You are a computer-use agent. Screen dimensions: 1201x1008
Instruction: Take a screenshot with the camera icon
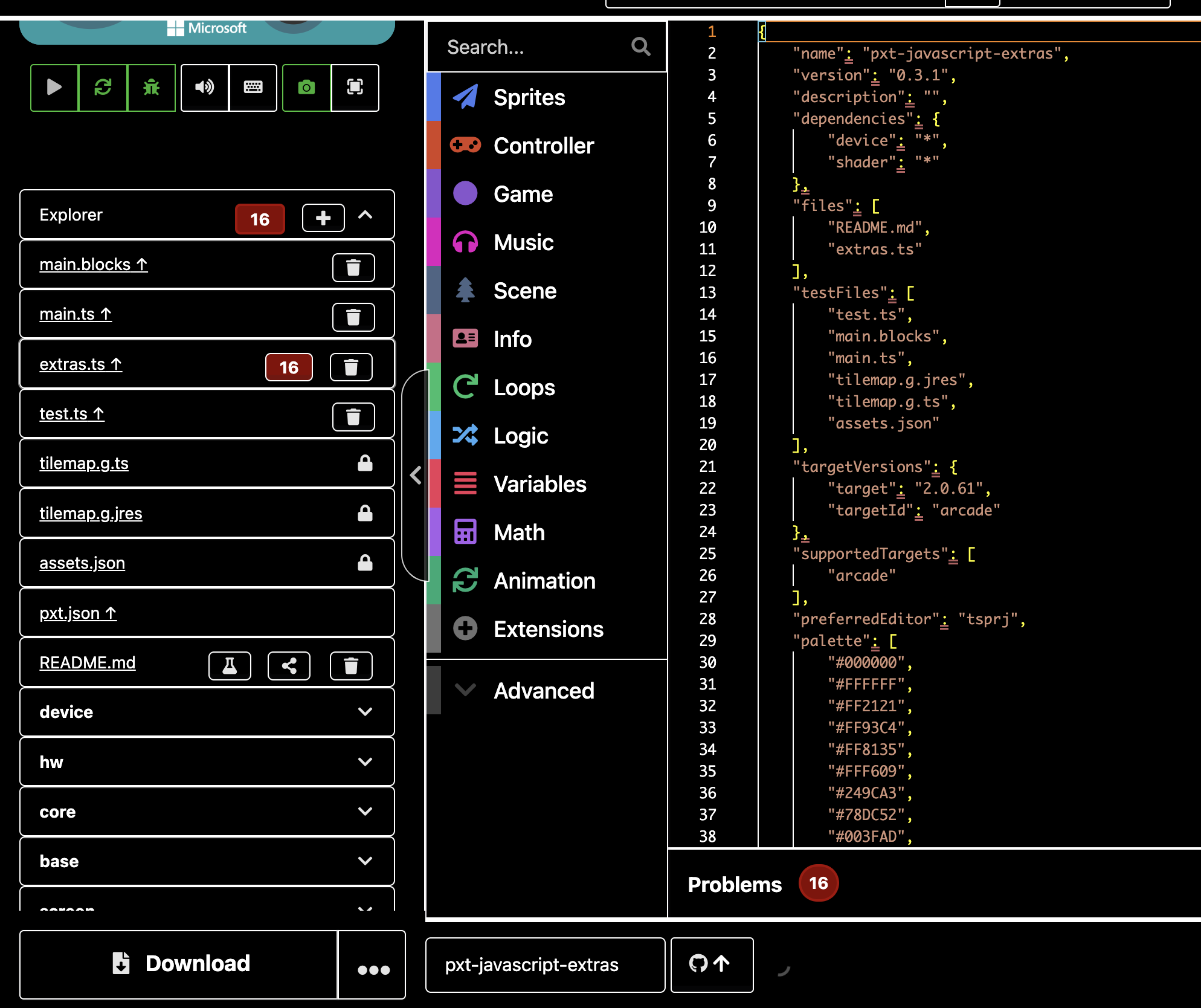306,88
